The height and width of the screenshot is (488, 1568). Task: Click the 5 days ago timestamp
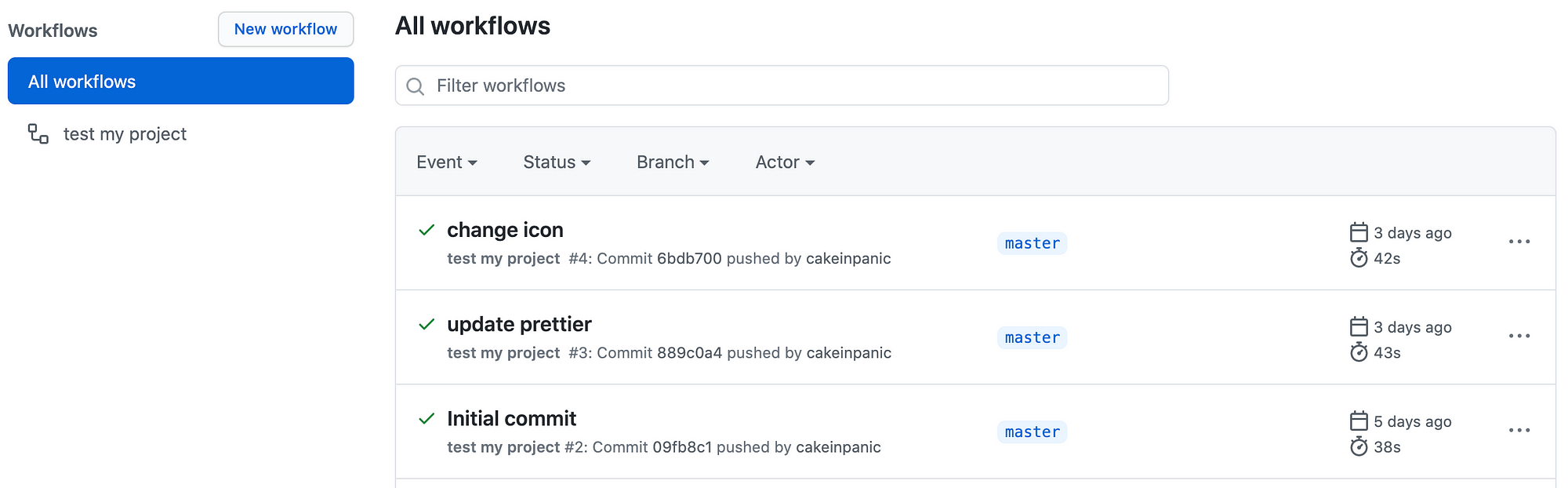1413,421
